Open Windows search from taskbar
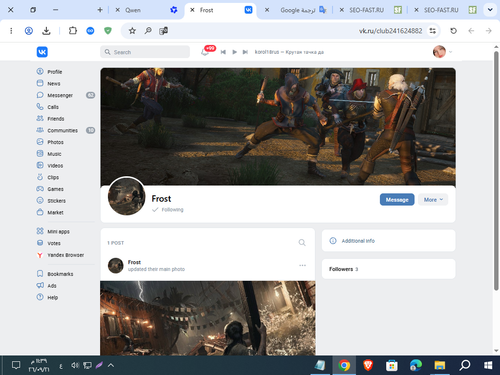Screen dimensions: 500x375 coord(464,365)
